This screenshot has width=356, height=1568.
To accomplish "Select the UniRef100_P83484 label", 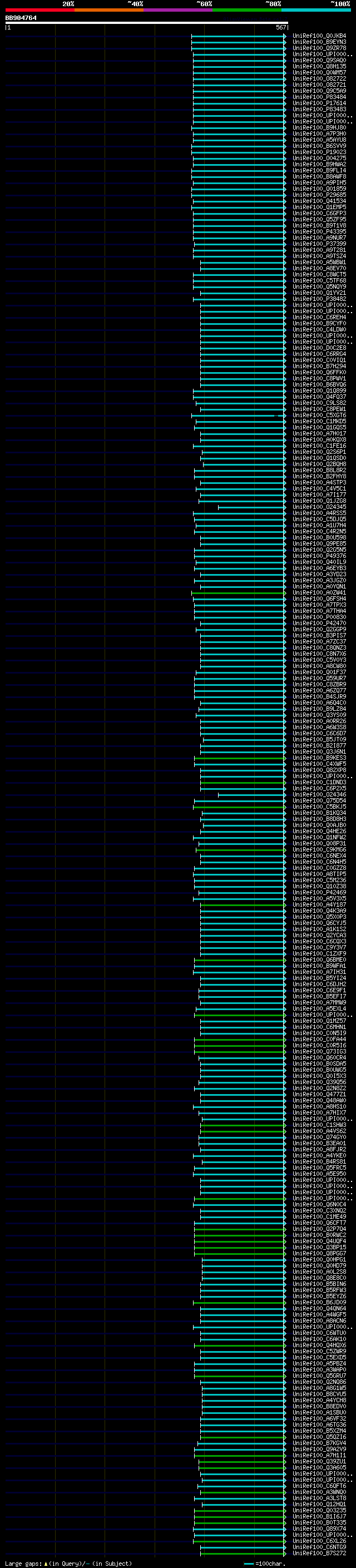I will pyautogui.click(x=319, y=97).
